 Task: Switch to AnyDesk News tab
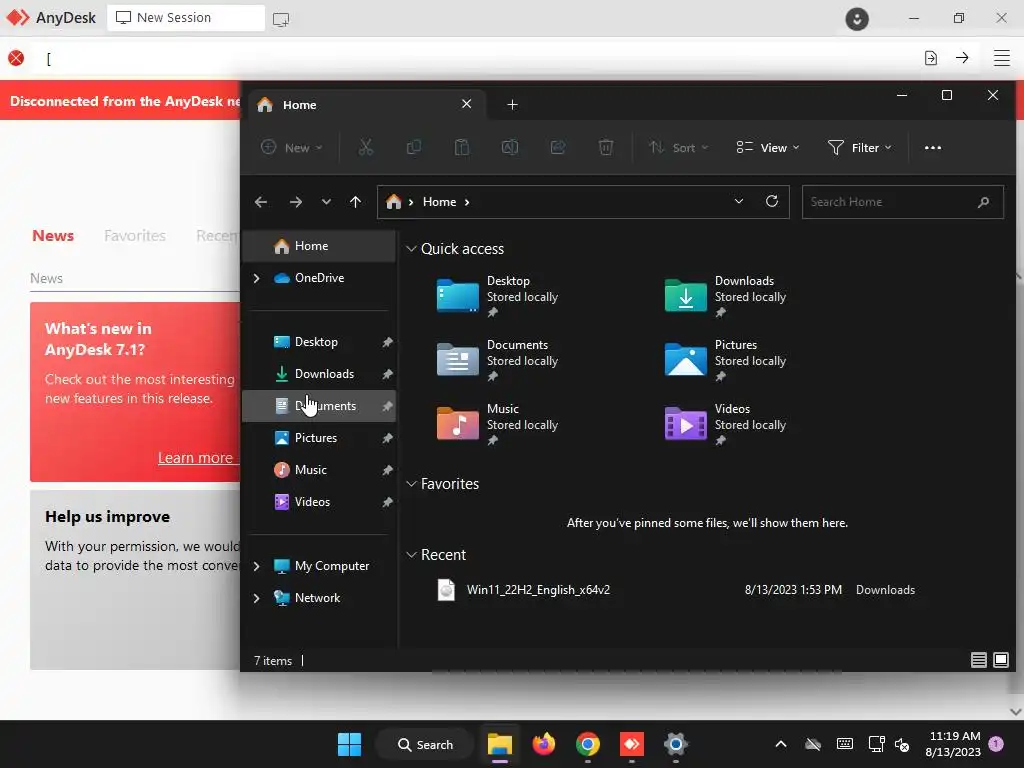pyautogui.click(x=53, y=236)
